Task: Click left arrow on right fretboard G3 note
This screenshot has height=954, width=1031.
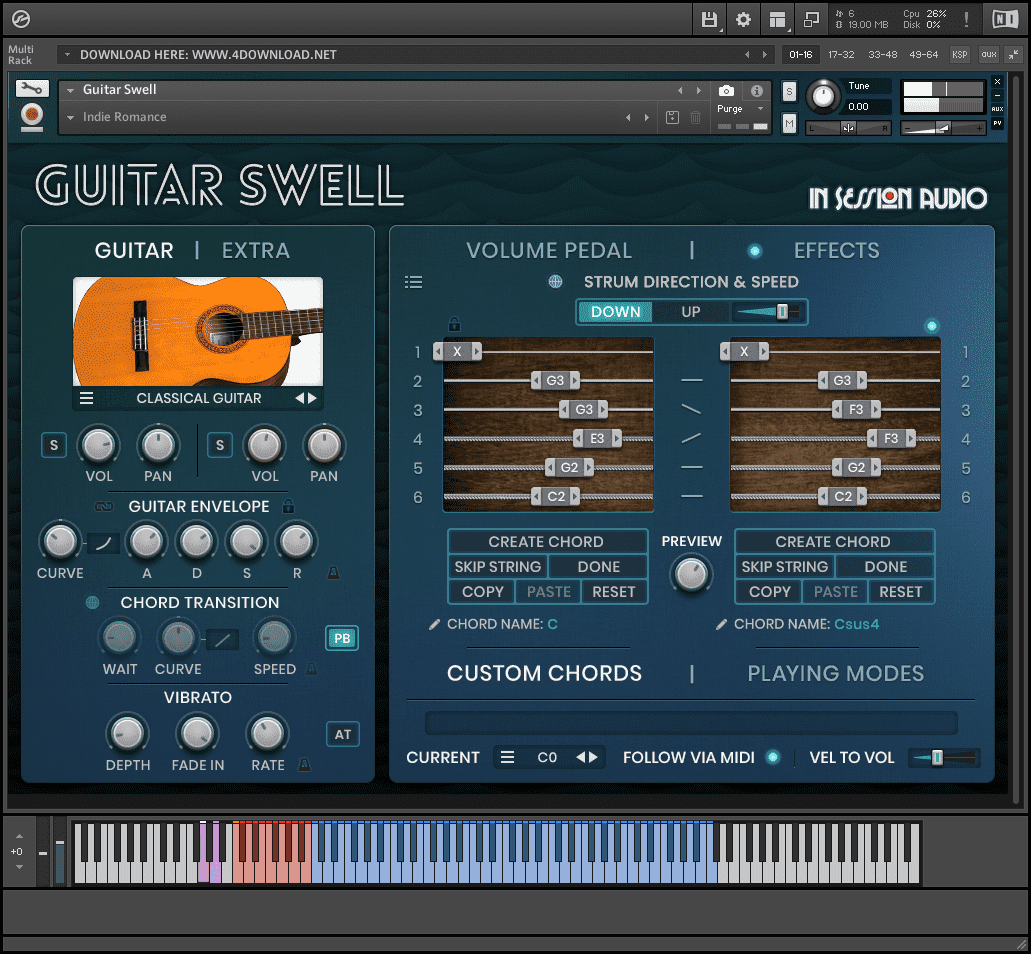Action: (x=823, y=381)
